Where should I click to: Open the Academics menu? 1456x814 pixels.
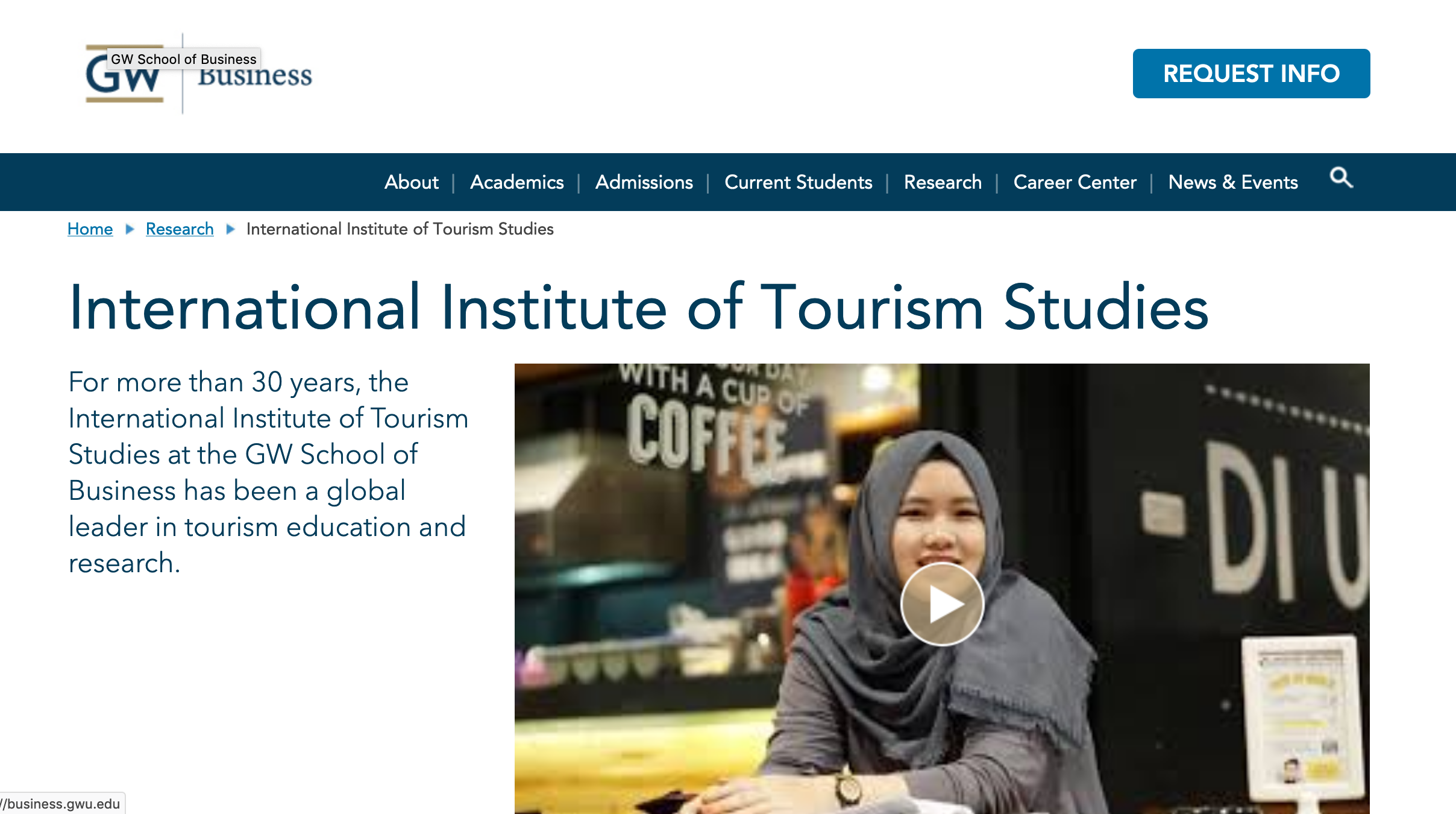(517, 182)
